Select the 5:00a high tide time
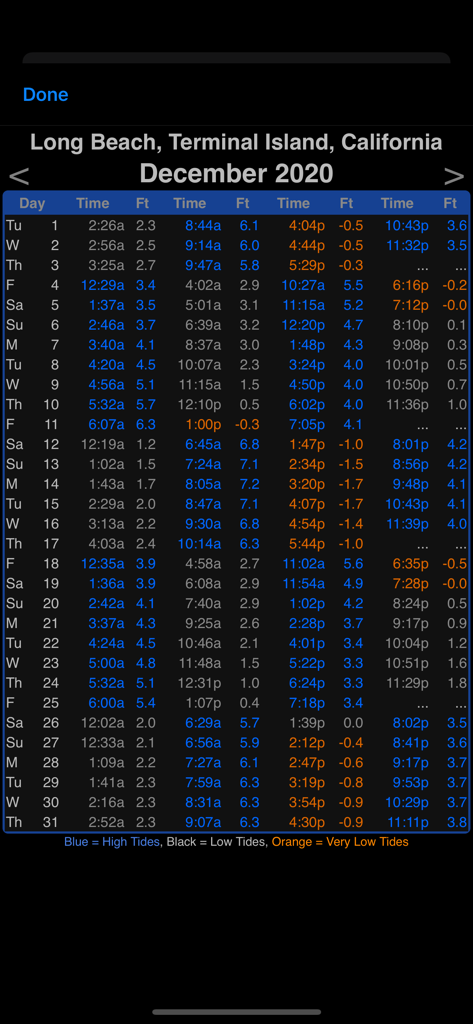473x1024 pixels. (106, 663)
